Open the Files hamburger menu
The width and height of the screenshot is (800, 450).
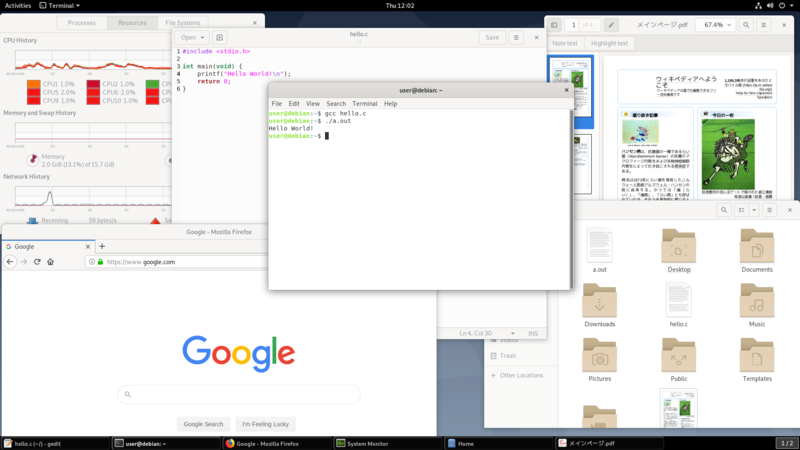[769, 210]
